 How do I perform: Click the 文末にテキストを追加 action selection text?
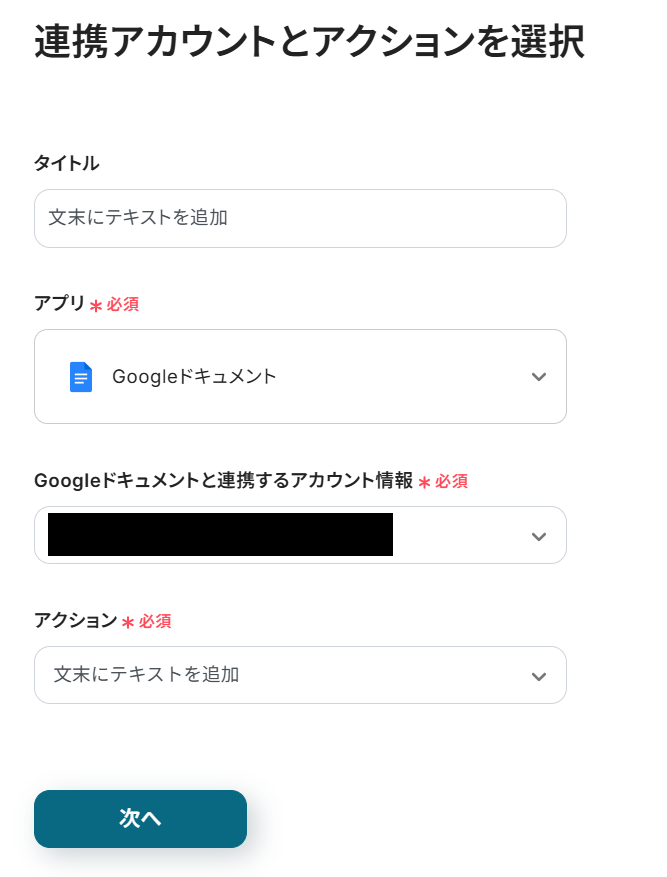(147, 675)
